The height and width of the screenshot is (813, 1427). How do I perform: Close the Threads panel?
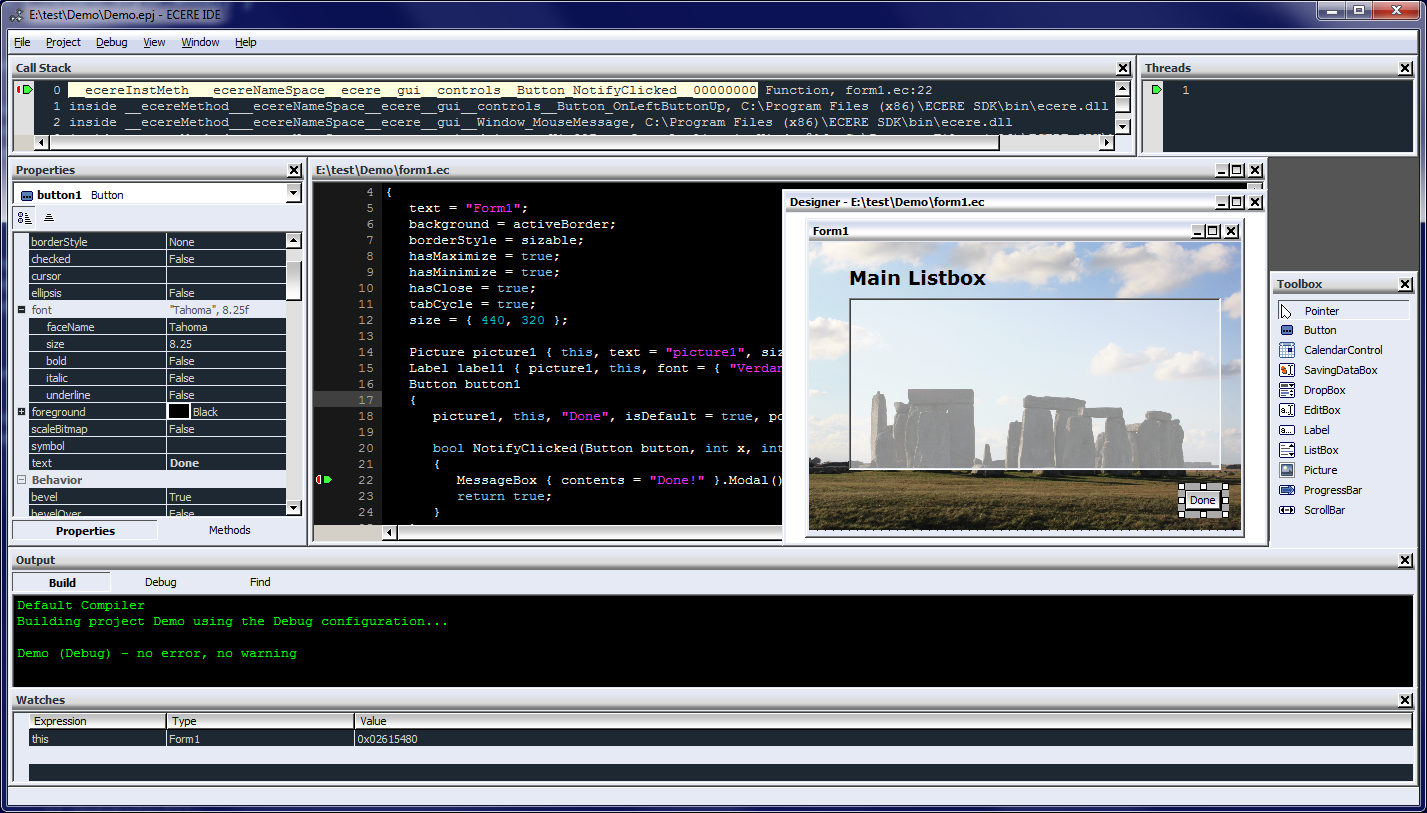pos(1405,68)
